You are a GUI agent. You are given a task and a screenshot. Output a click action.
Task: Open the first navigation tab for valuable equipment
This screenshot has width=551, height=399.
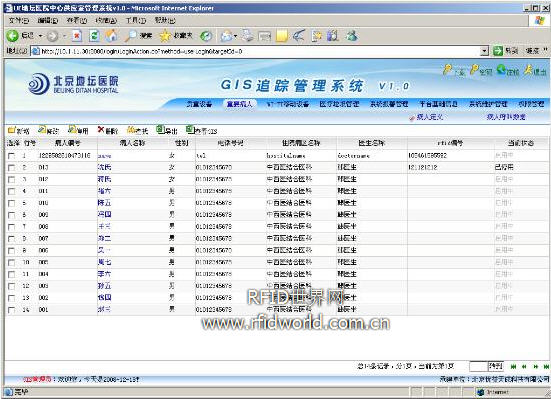tap(199, 104)
